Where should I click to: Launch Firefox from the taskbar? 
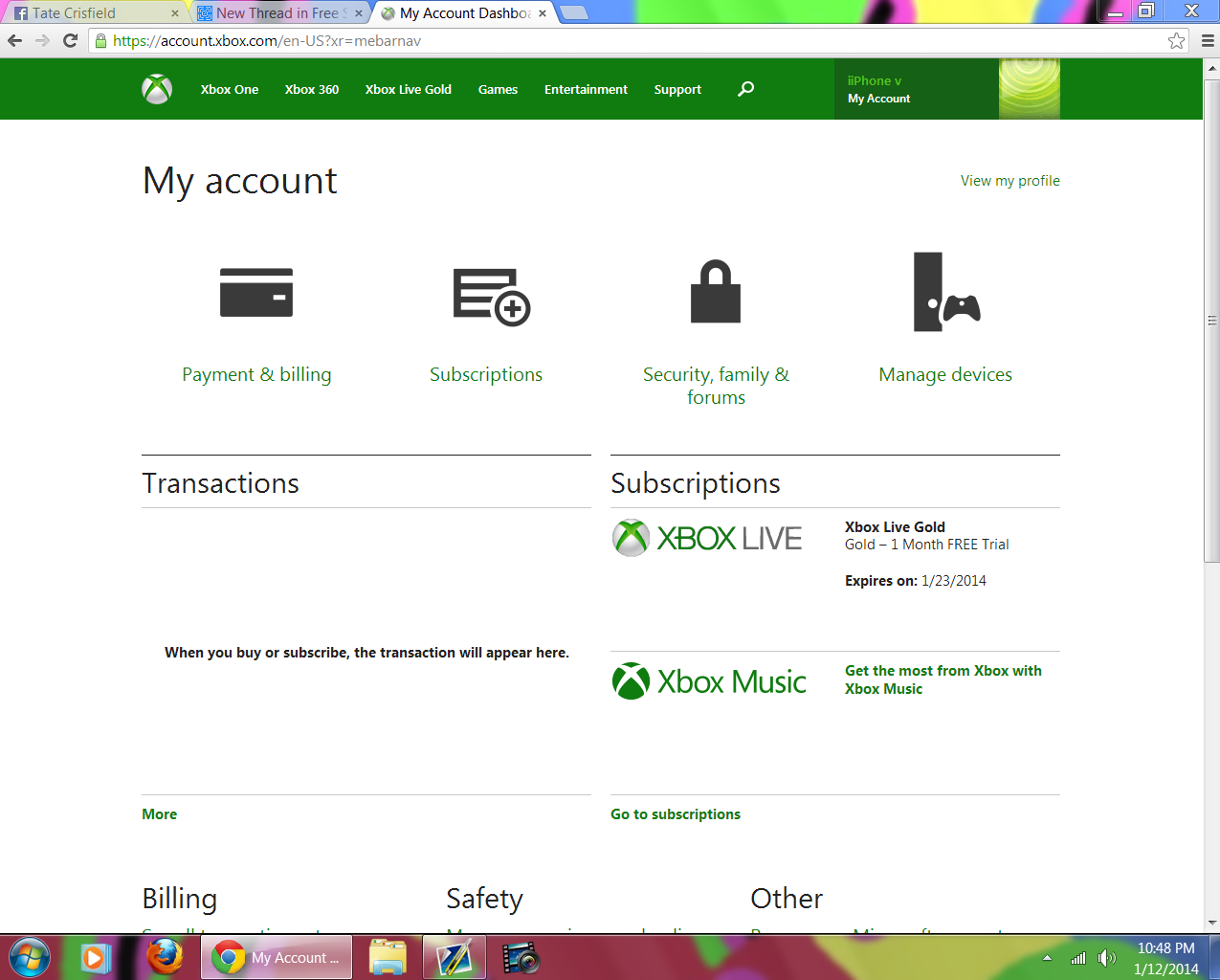point(165,957)
